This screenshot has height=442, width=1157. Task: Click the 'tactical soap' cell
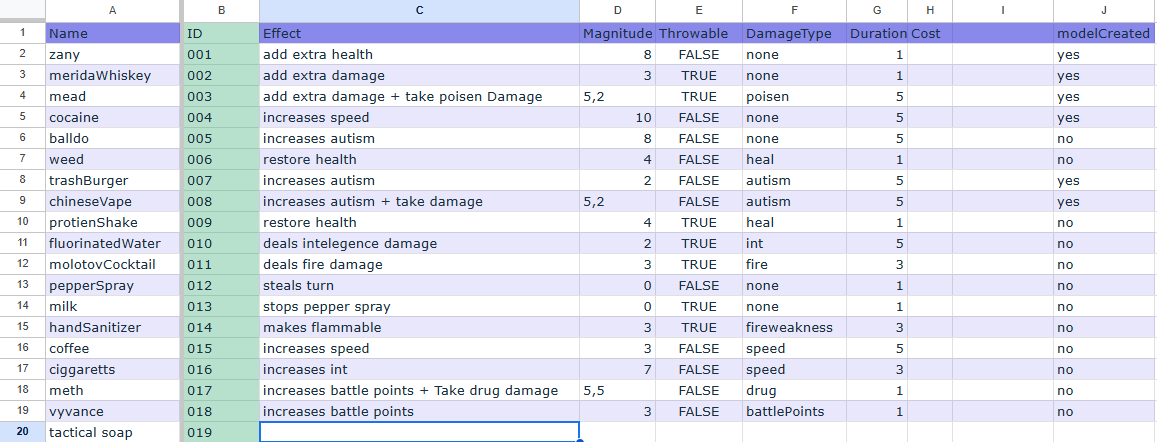coord(112,432)
